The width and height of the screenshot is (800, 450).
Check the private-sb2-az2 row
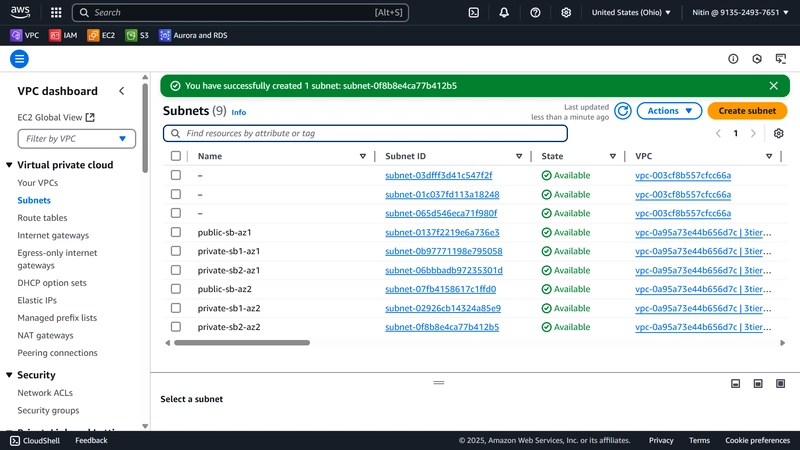click(176, 327)
